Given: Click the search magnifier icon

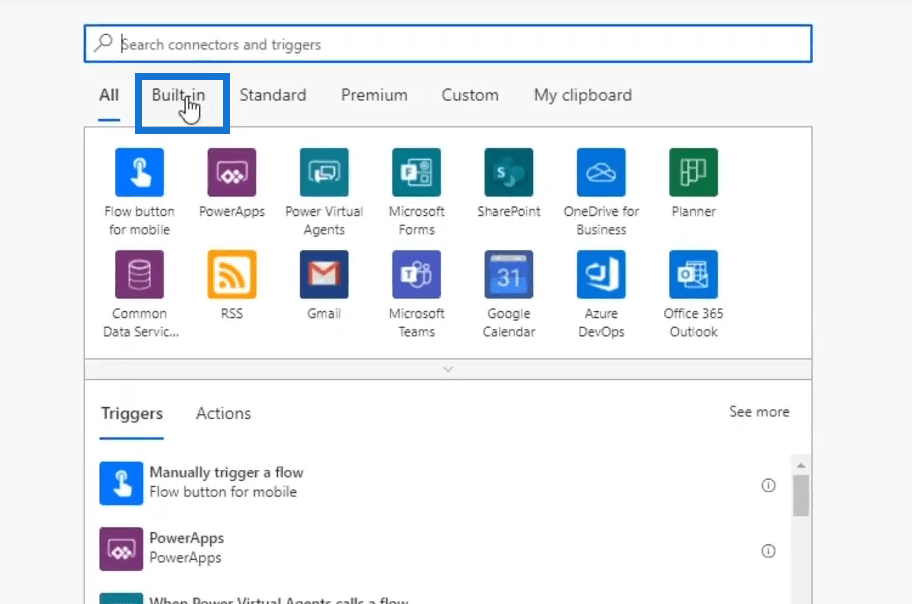Looking at the screenshot, I should coord(104,43).
